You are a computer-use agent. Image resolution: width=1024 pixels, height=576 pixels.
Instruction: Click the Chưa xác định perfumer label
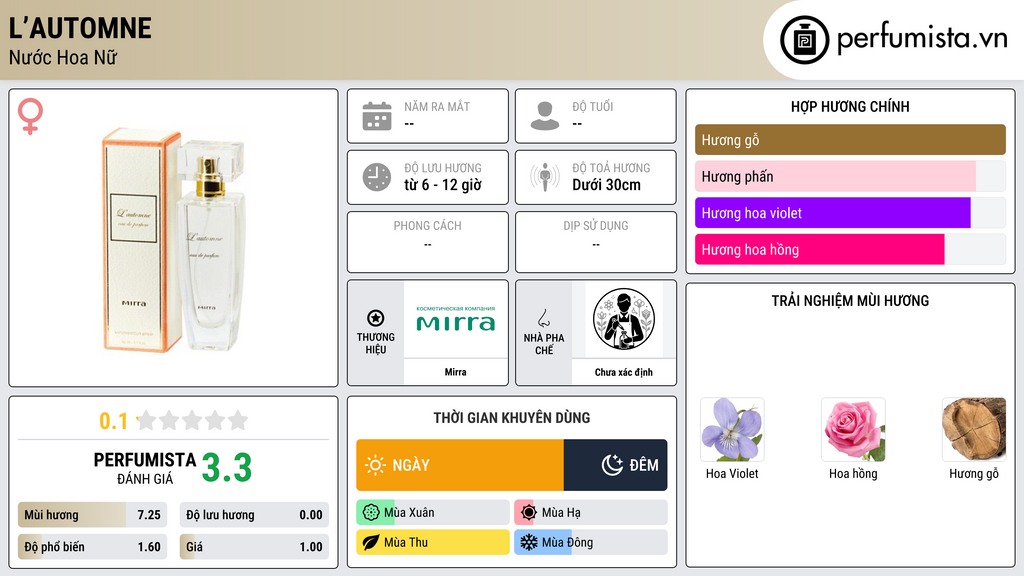coord(624,372)
